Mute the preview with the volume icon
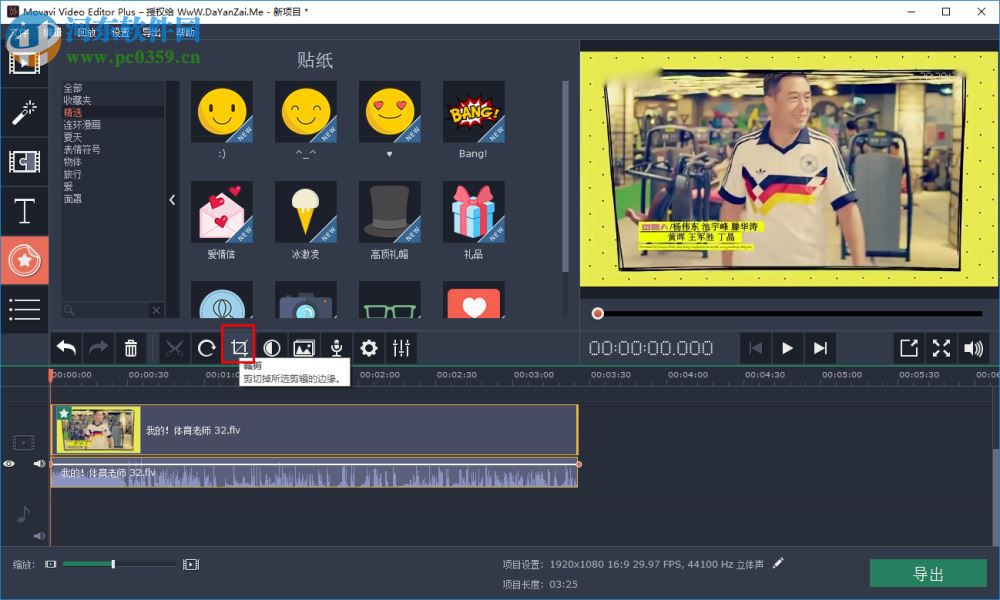1000x600 pixels. [972, 348]
